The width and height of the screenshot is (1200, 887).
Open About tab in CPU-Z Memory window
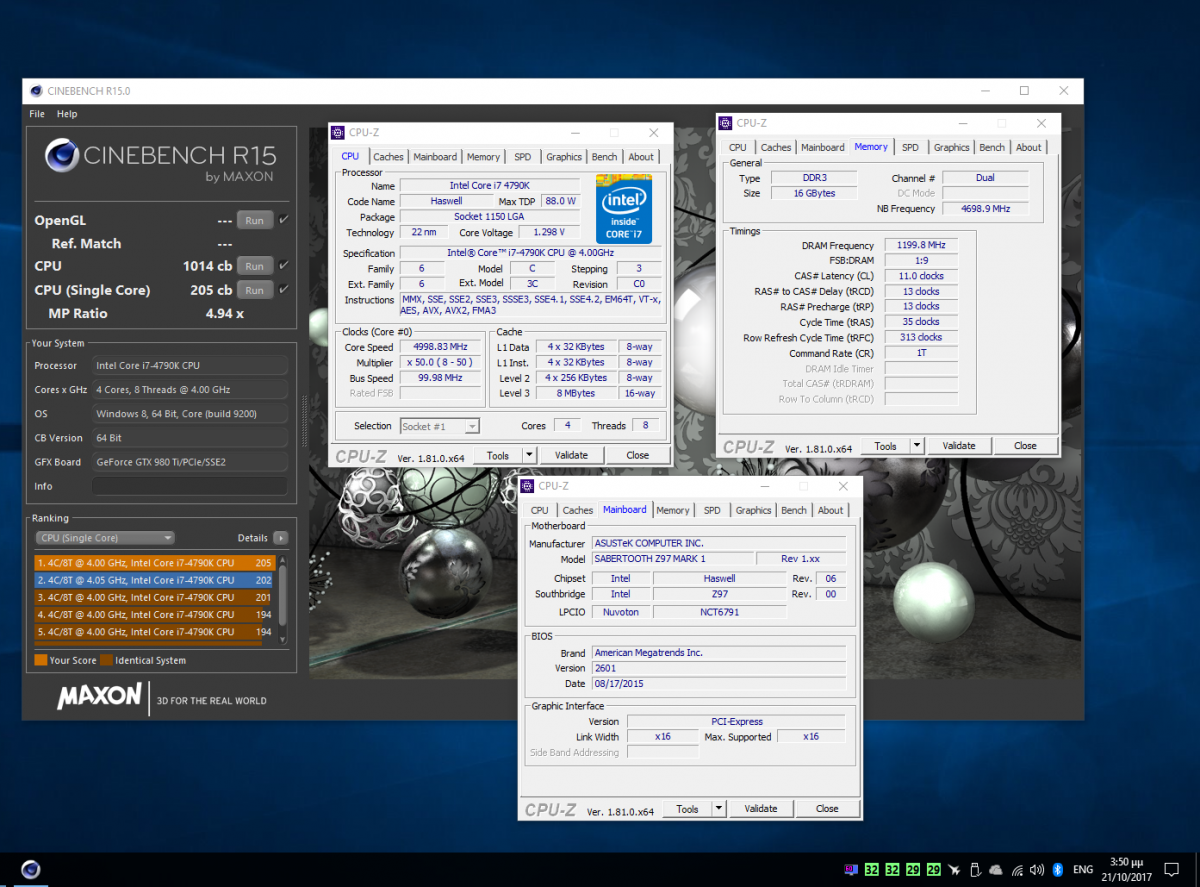(1029, 147)
